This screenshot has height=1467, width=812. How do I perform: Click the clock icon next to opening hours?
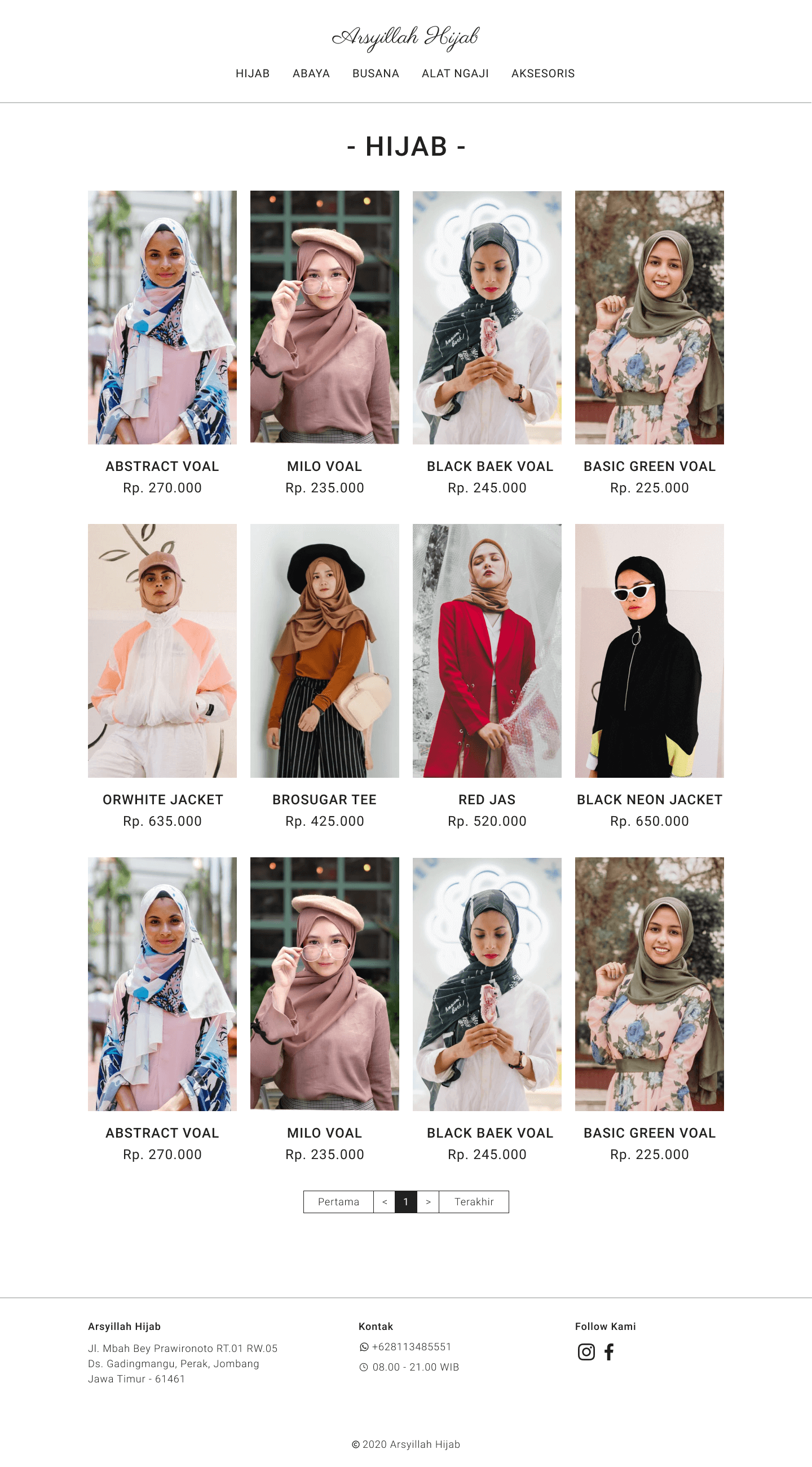coord(364,1367)
